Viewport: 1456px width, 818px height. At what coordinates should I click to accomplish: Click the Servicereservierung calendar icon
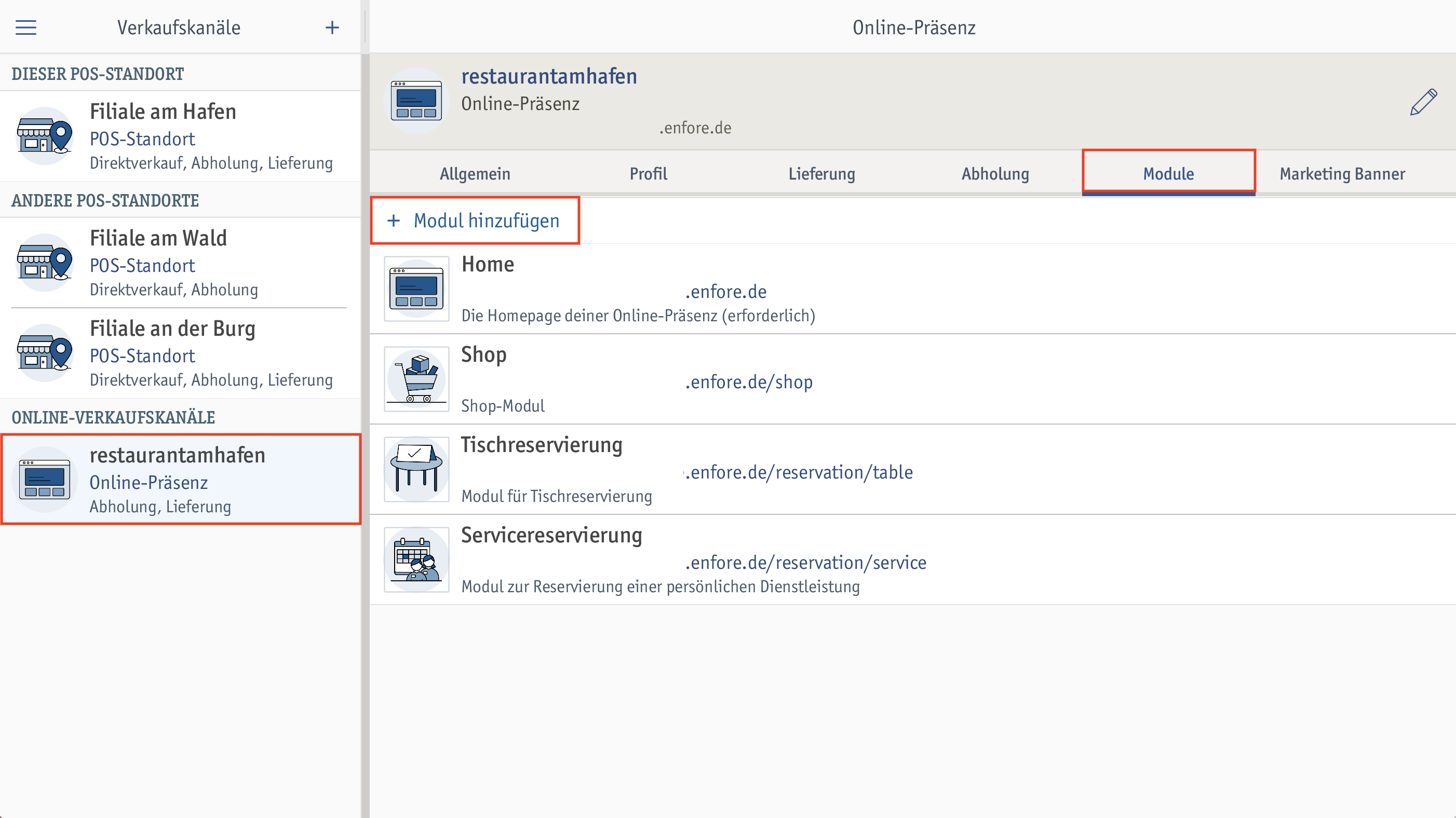[x=416, y=560]
